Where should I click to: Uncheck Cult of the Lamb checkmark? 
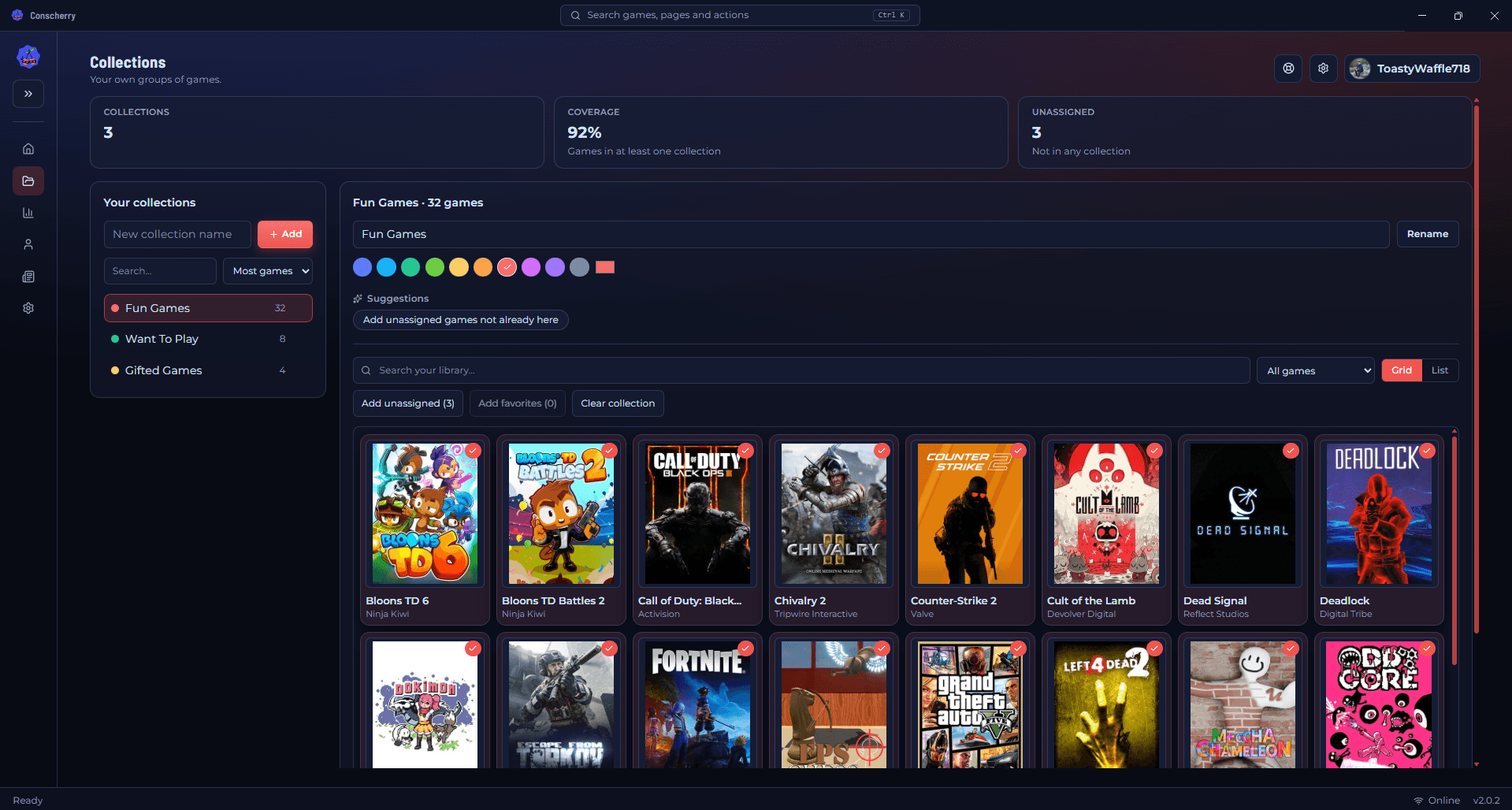1154,451
